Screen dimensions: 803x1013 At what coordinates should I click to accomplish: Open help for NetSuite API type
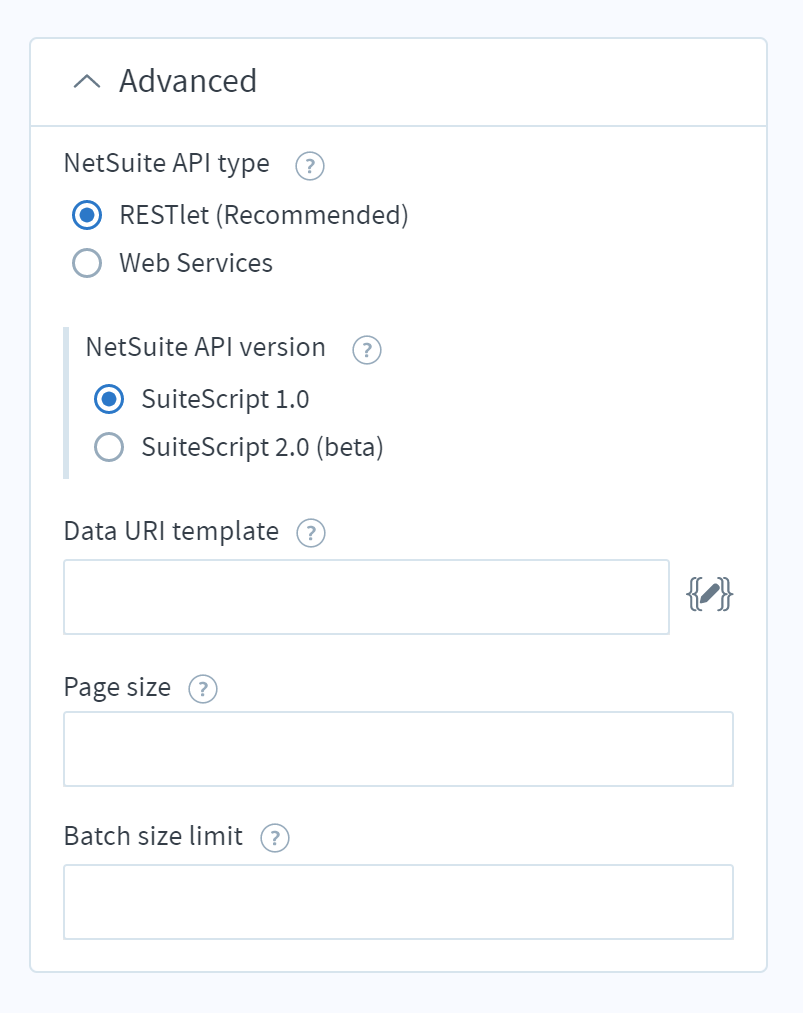309,166
